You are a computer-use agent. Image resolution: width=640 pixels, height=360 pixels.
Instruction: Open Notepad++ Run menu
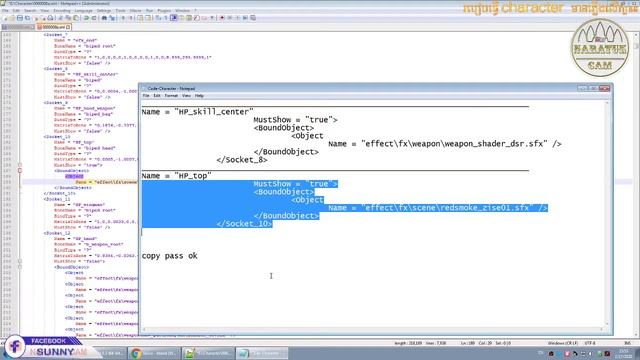click(x=149, y=11)
